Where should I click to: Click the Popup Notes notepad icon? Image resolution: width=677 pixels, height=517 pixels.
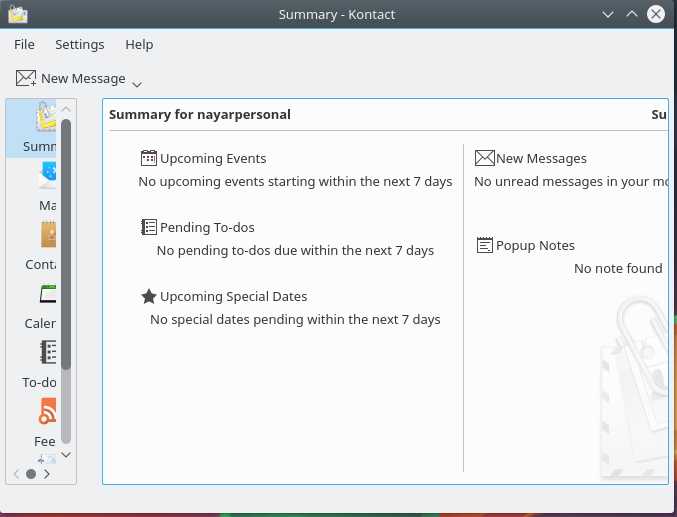pos(484,245)
